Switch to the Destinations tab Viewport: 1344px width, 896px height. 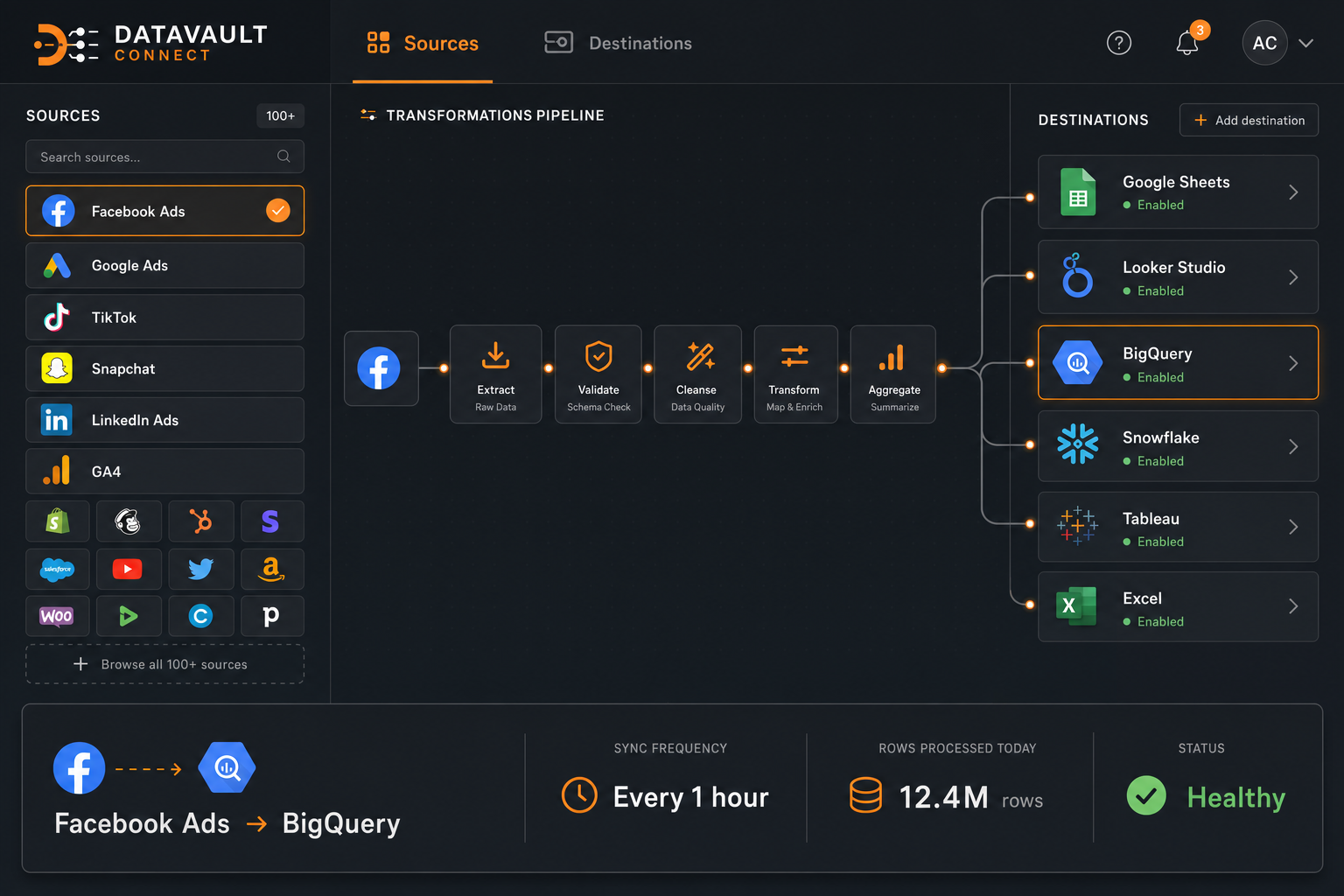point(618,43)
